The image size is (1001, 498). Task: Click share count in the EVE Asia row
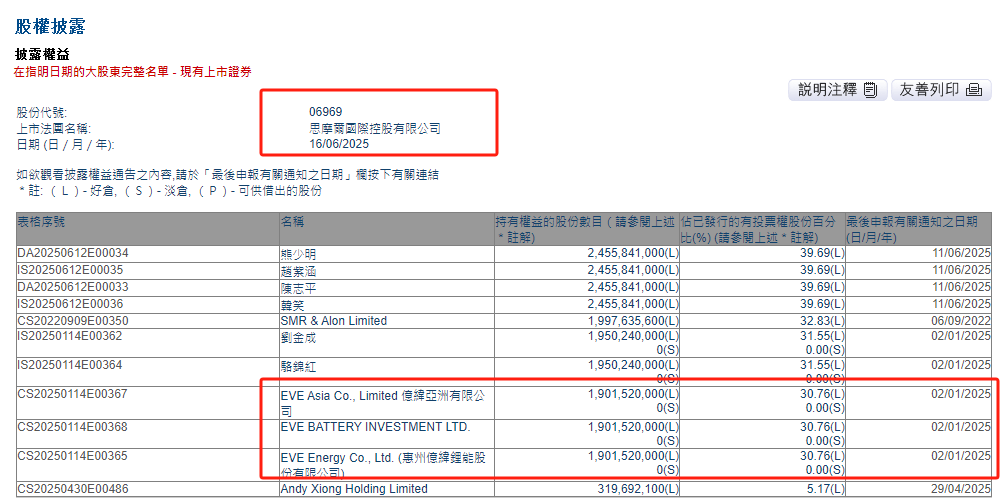(x=633, y=395)
